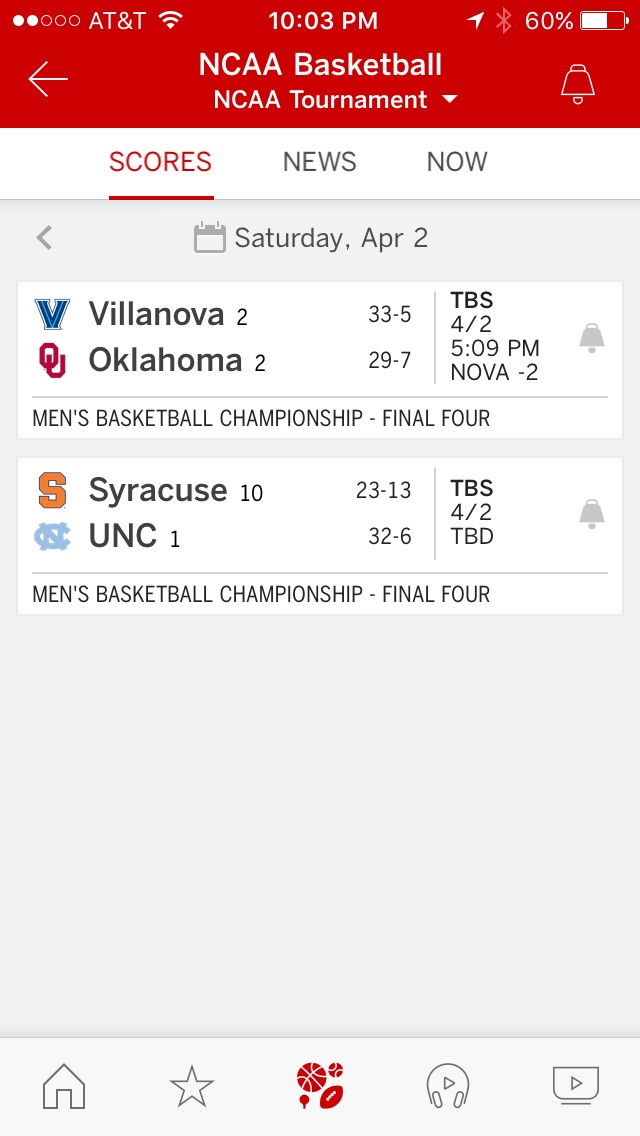Open the Oklahoma team row
Image resolution: width=640 pixels, height=1136 pixels.
pyautogui.click(x=223, y=360)
